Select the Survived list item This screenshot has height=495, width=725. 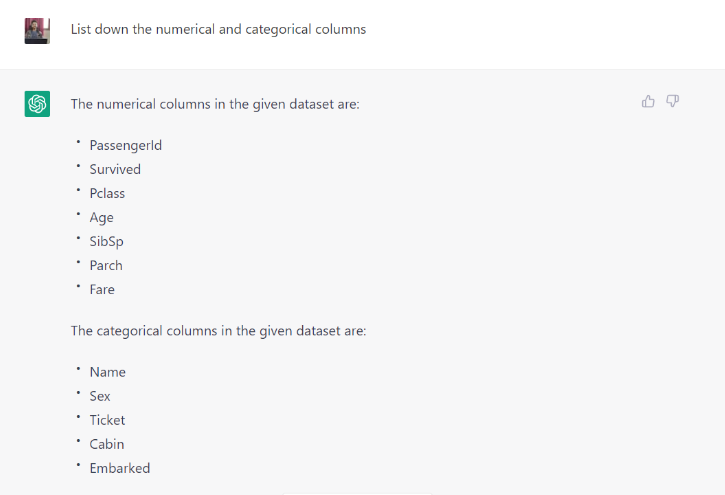tap(115, 169)
